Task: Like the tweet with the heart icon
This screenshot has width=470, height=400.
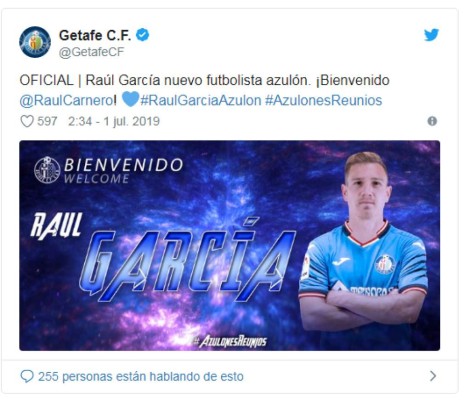Action: click(27, 121)
